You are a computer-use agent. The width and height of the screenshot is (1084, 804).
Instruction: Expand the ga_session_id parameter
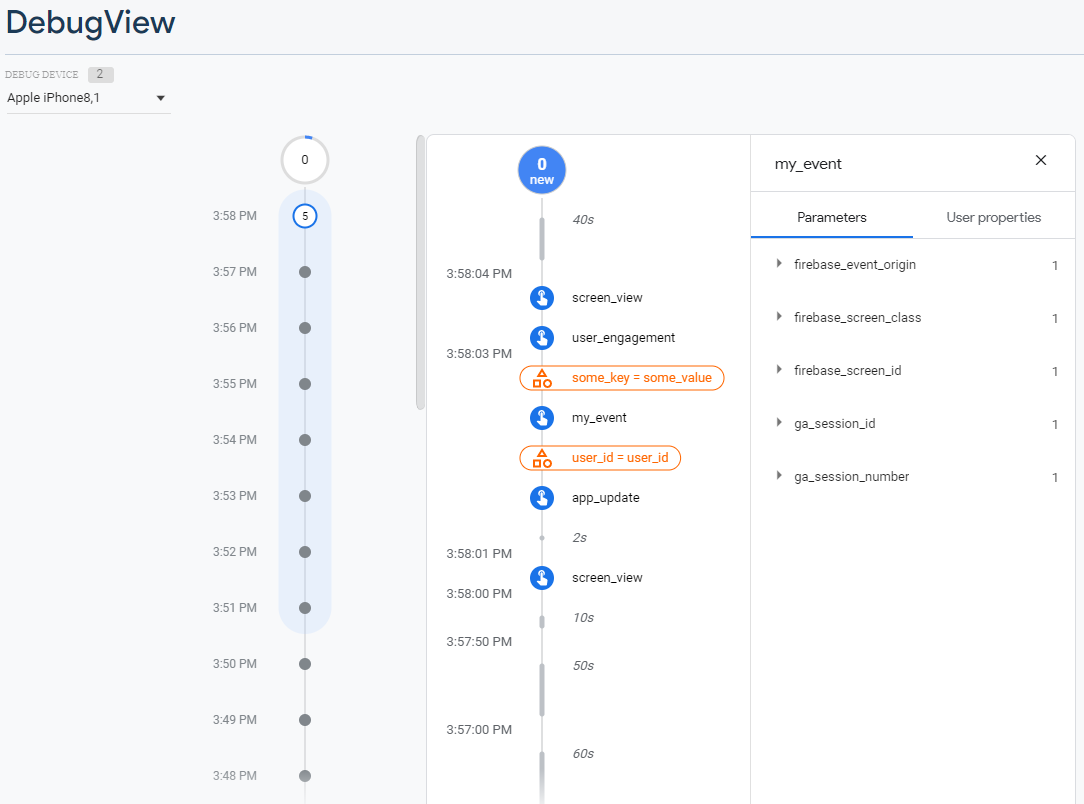tap(779, 422)
